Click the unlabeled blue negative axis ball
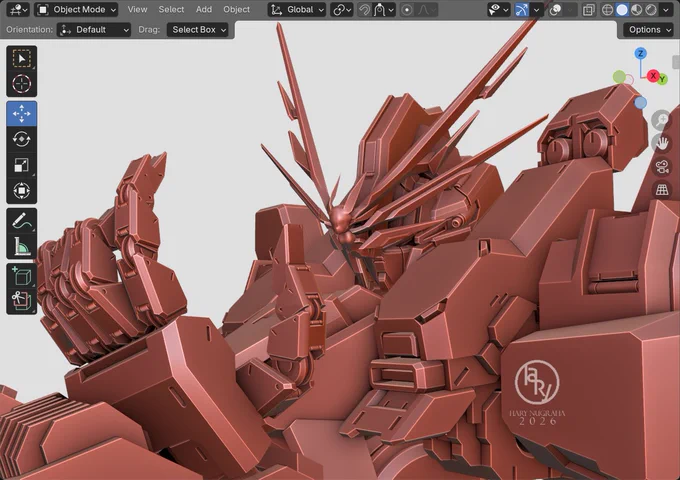The width and height of the screenshot is (680, 480). pos(641,103)
